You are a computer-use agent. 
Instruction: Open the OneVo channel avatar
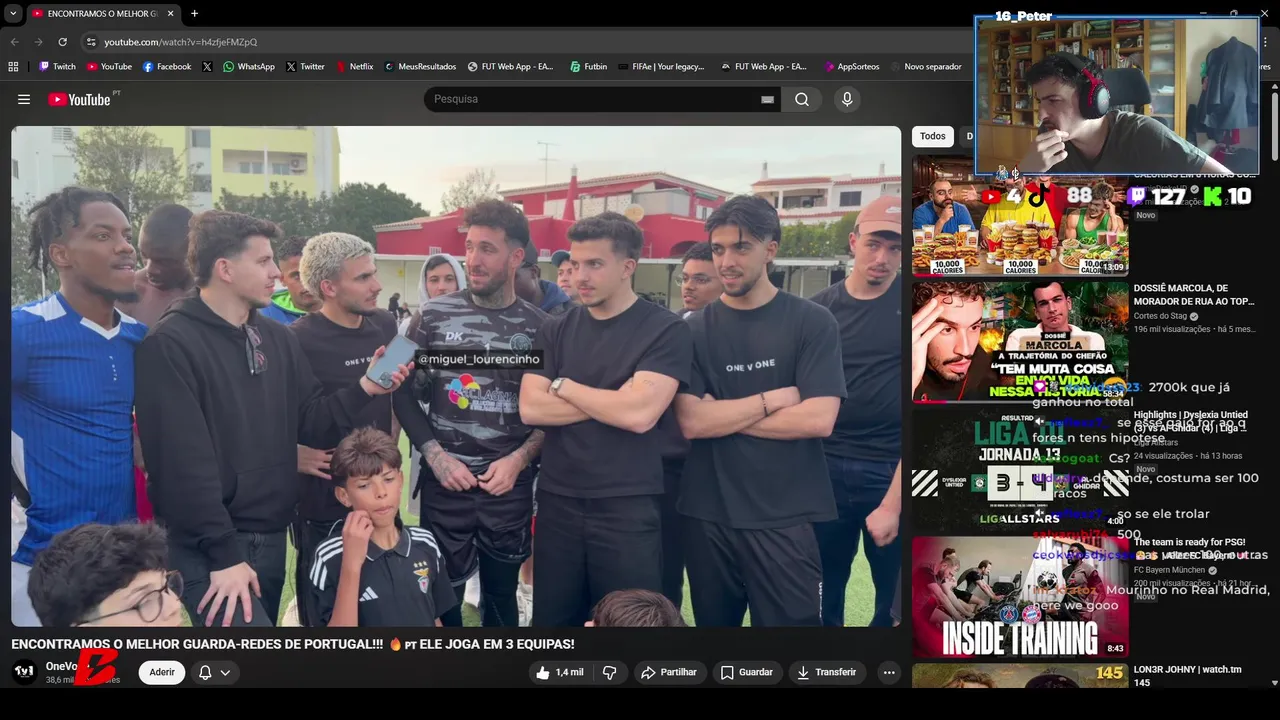(x=24, y=672)
